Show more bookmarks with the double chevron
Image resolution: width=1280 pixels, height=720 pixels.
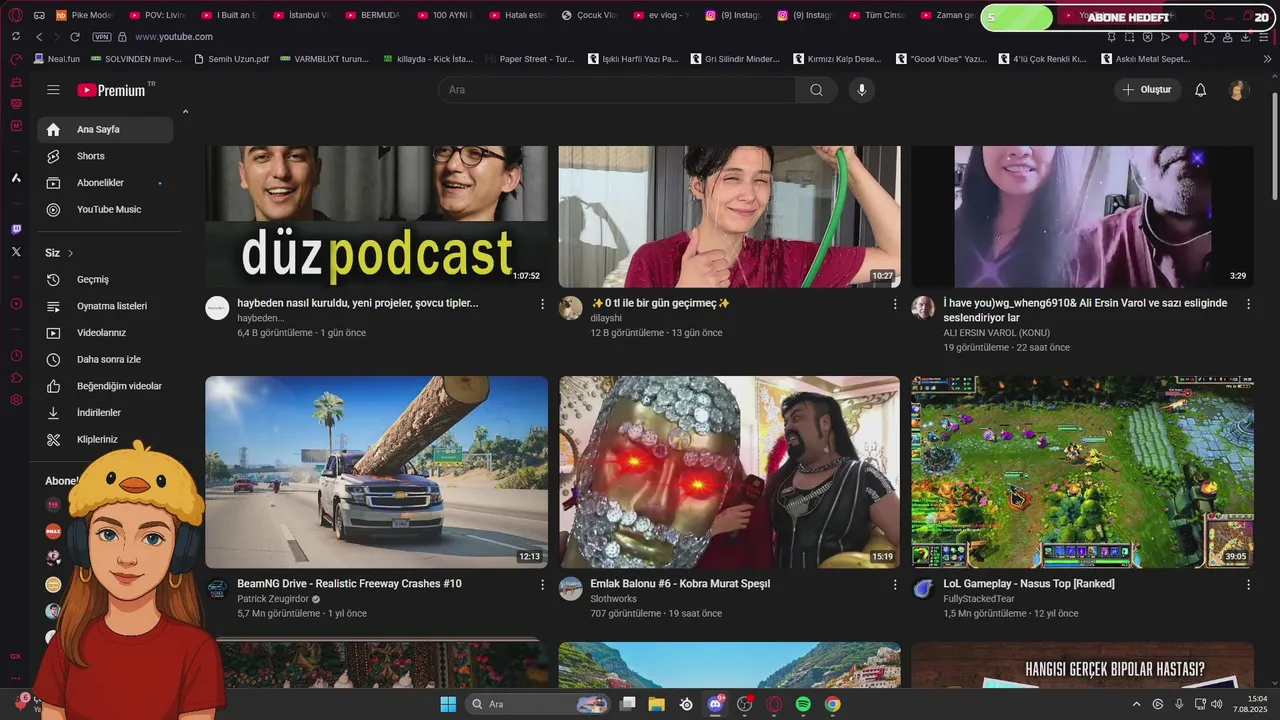point(1267,59)
